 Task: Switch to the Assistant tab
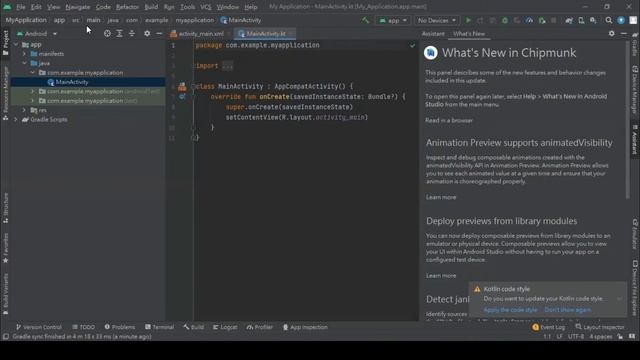click(x=433, y=34)
